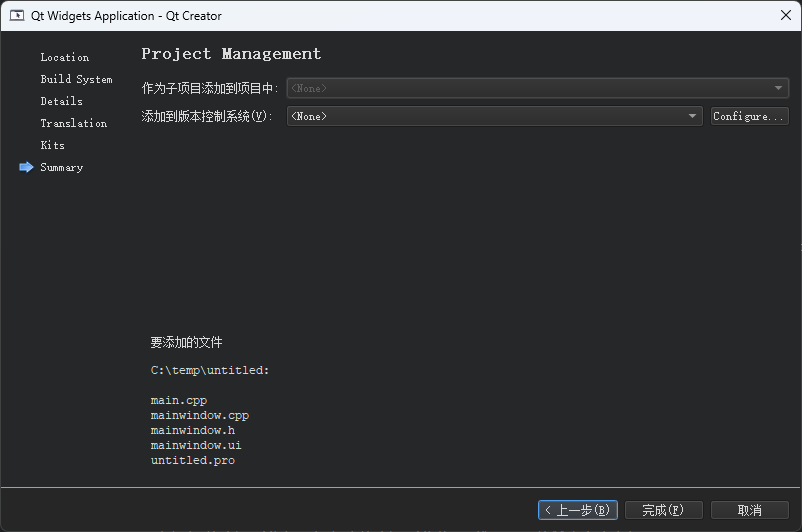This screenshot has width=802, height=532.
Task: Click the C:\temp\untitled path text
Action: 210,370
